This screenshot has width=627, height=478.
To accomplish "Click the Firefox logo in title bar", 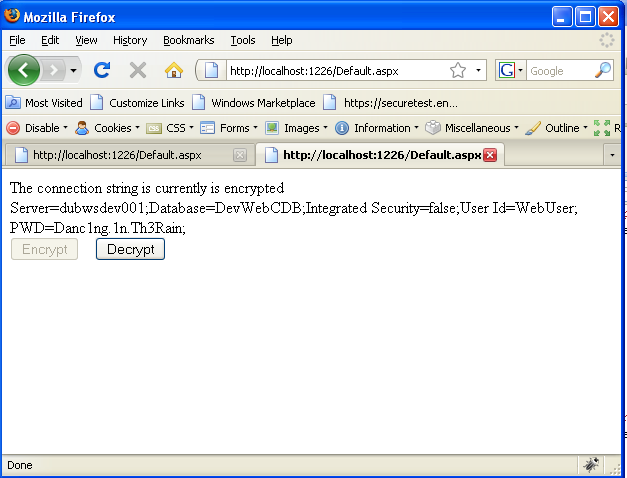I will tap(12, 15).
